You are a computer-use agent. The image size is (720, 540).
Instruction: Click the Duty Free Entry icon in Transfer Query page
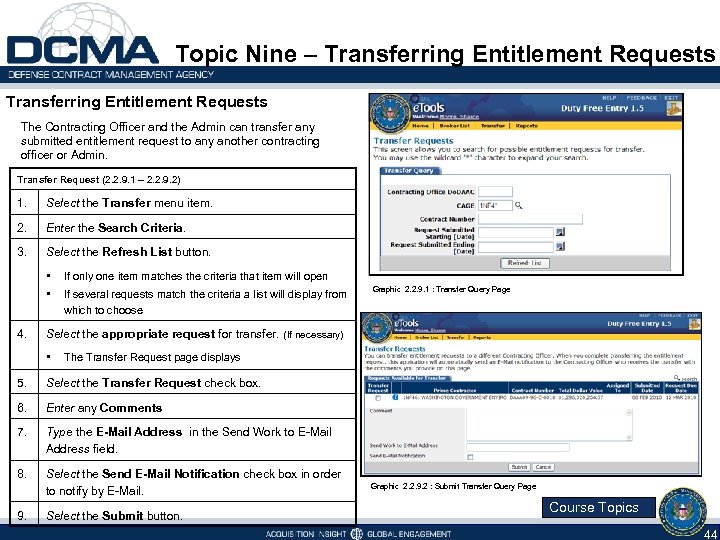tap(674, 108)
